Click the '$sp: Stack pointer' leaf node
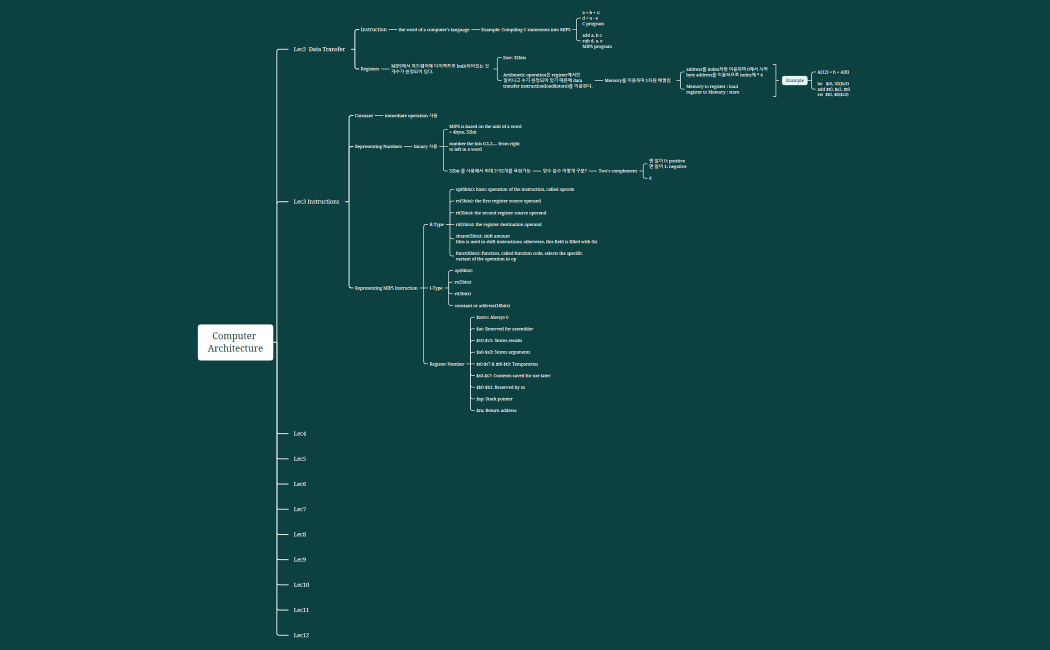Screen dimensions: 1050x650 pyautogui.click(x=494, y=398)
